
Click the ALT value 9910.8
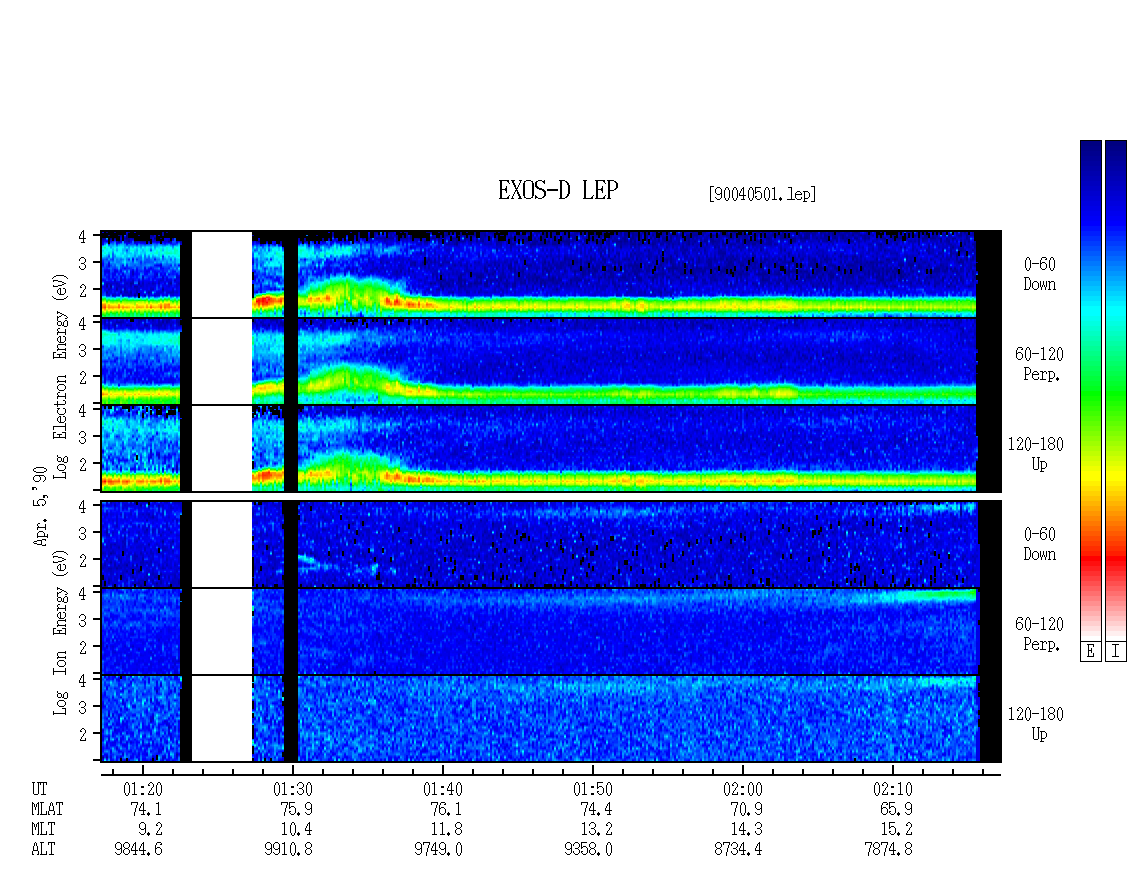click(x=288, y=850)
